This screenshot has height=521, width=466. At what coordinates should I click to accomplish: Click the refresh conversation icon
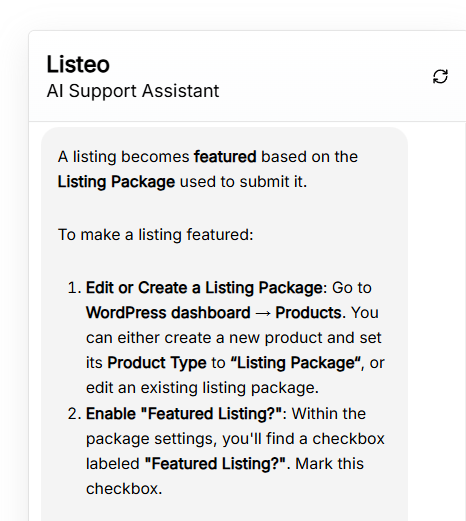coord(440,77)
